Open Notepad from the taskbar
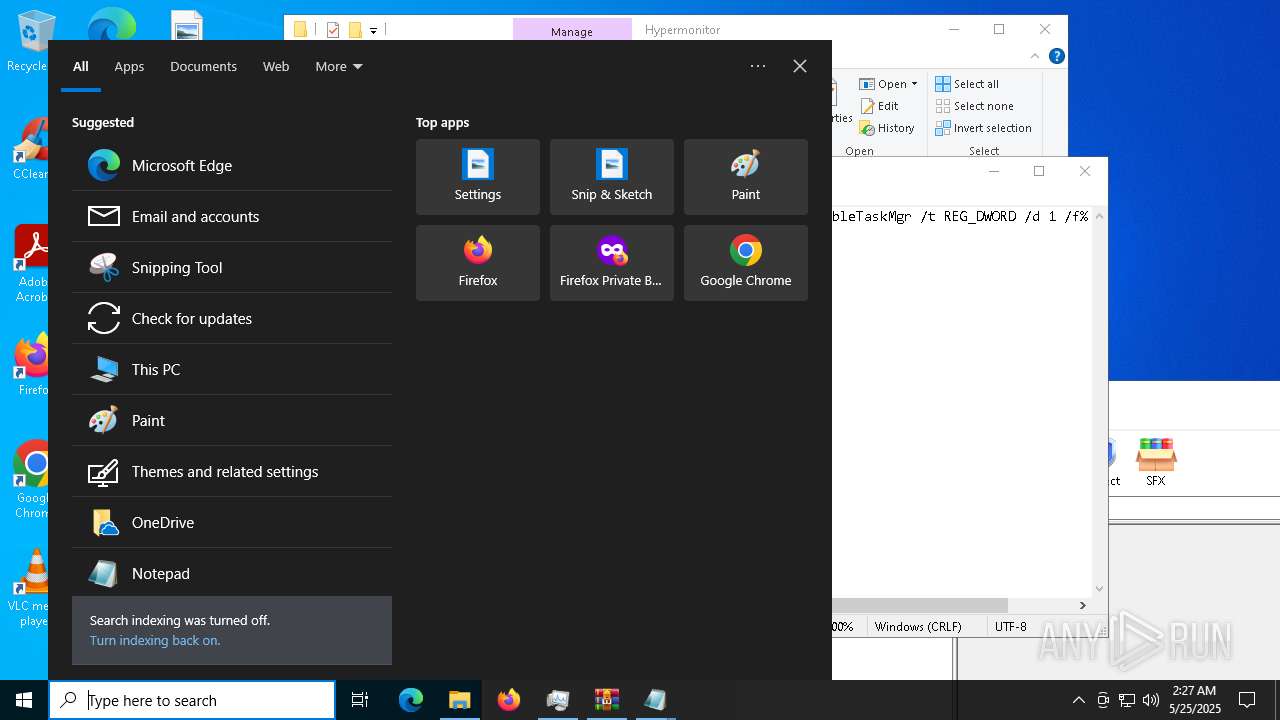 656,700
